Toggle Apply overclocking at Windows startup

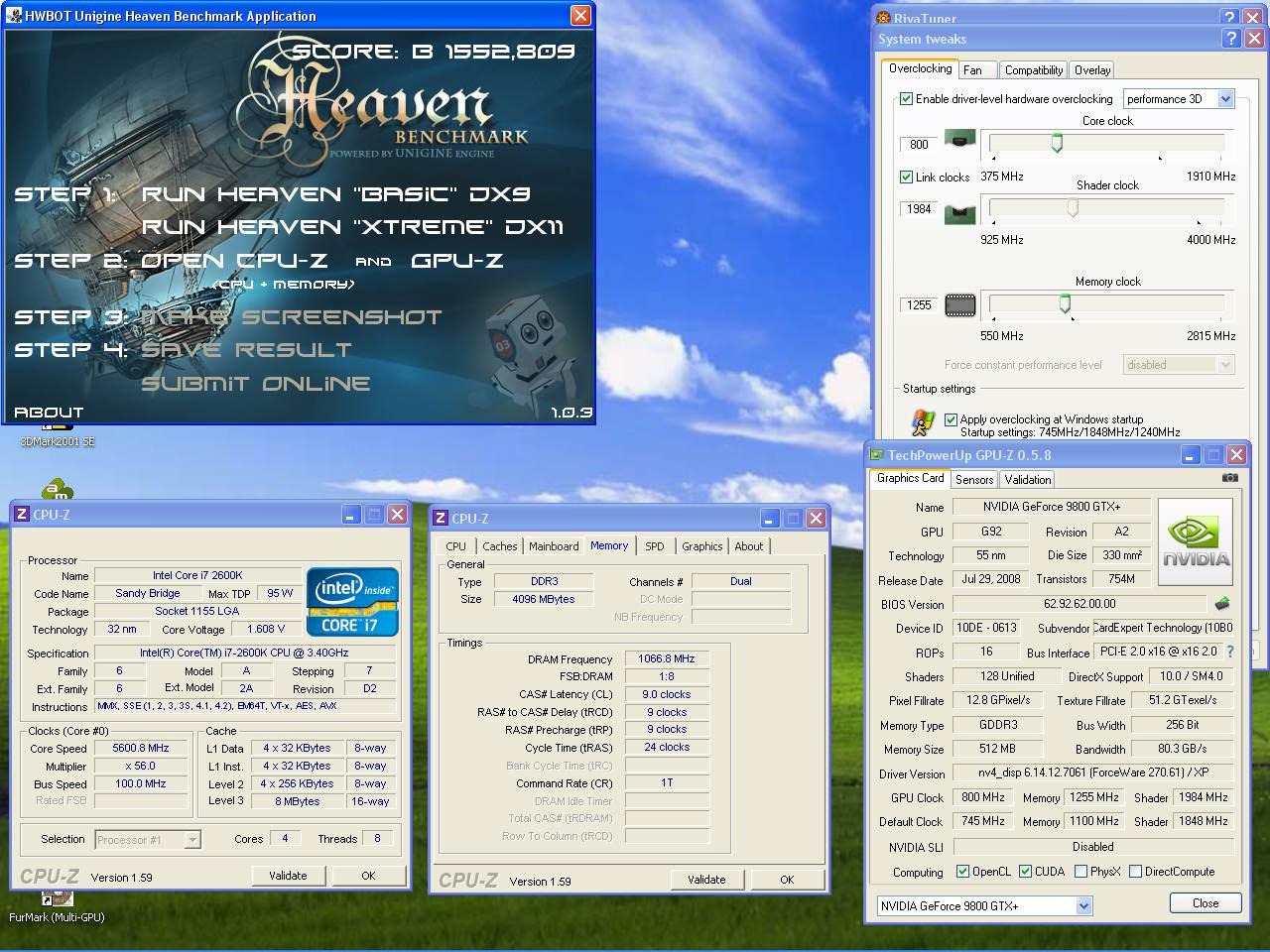(x=951, y=419)
